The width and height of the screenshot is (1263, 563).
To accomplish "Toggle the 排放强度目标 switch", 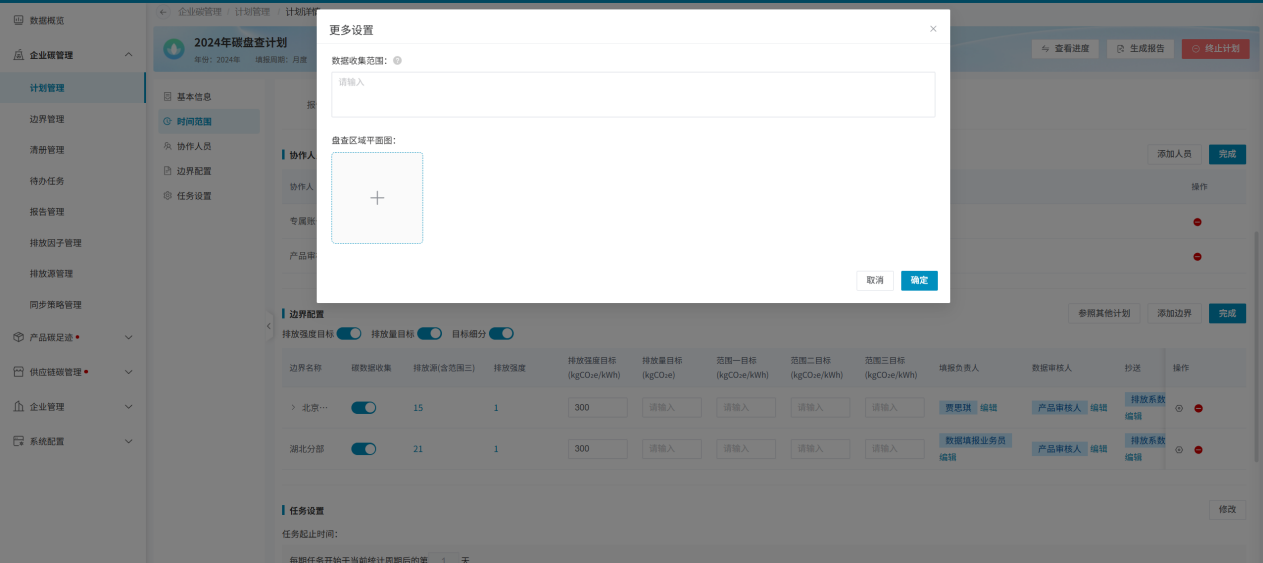I will [x=349, y=333].
